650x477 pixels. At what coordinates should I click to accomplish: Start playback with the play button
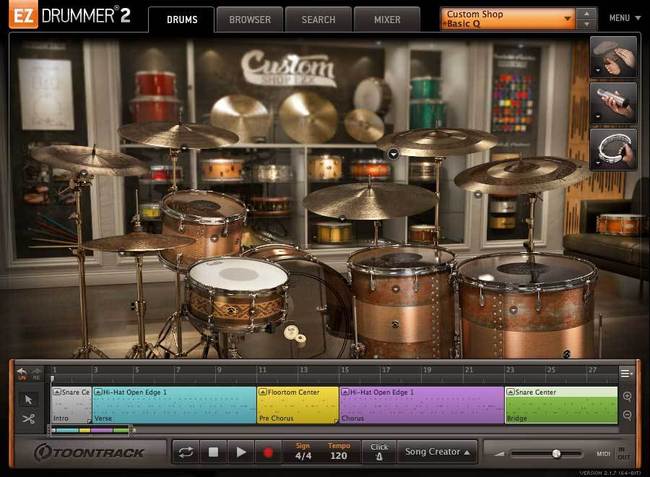pos(241,452)
